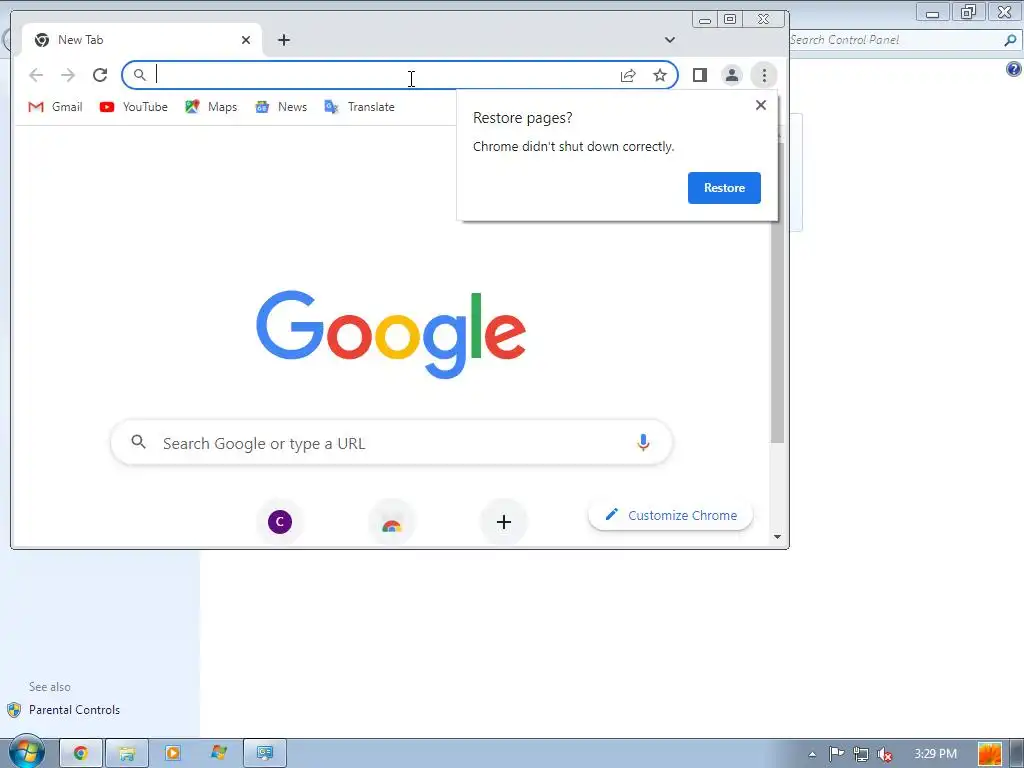Open the Translate bookmark
This screenshot has height=768, width=1024.
coord(360,107)
